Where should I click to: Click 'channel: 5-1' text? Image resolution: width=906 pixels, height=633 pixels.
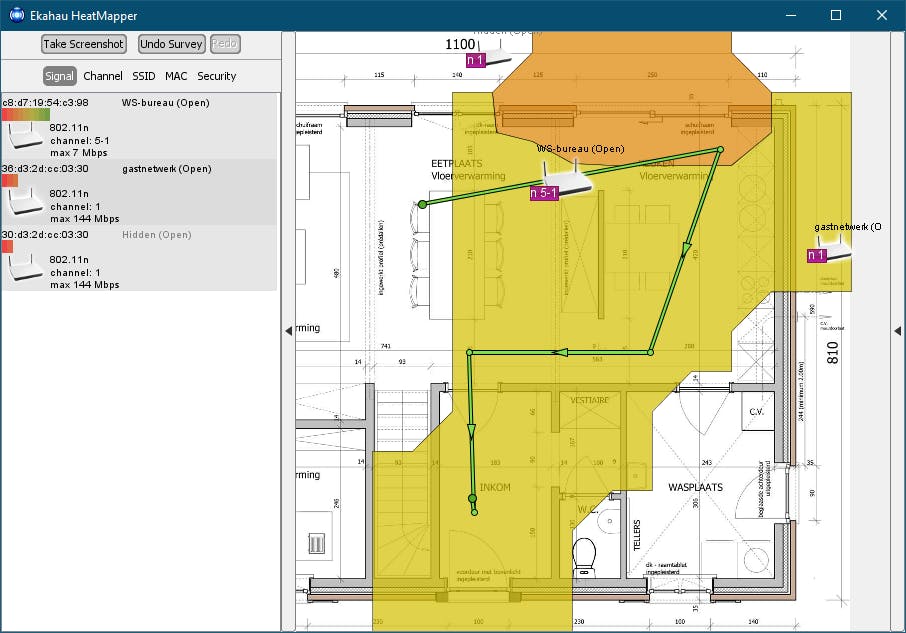tap(80, 141)
